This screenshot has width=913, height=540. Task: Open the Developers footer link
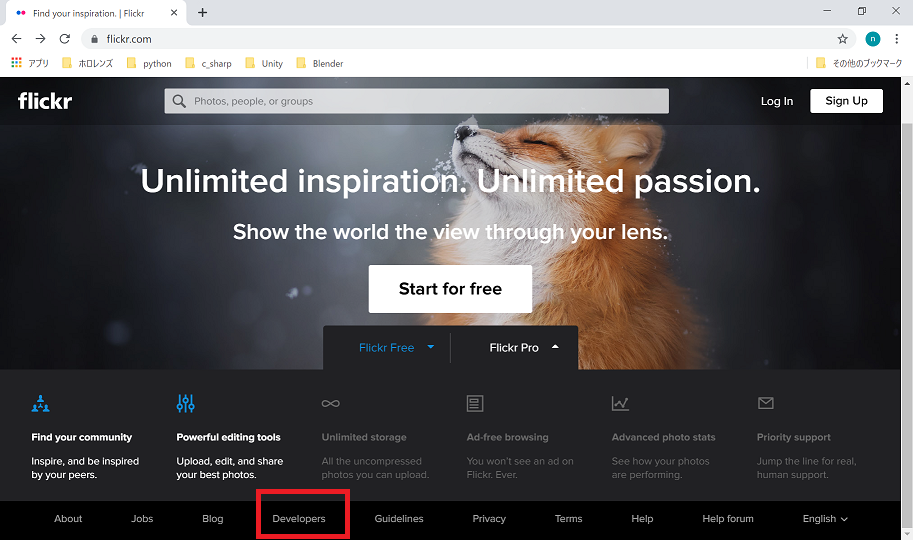coord(299,518)
